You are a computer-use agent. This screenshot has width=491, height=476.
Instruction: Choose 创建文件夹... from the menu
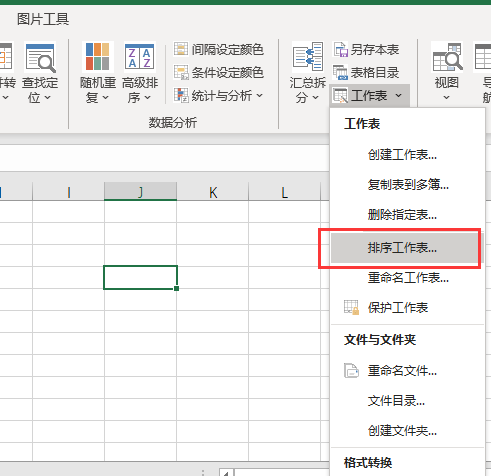click(x=407, y=431)
